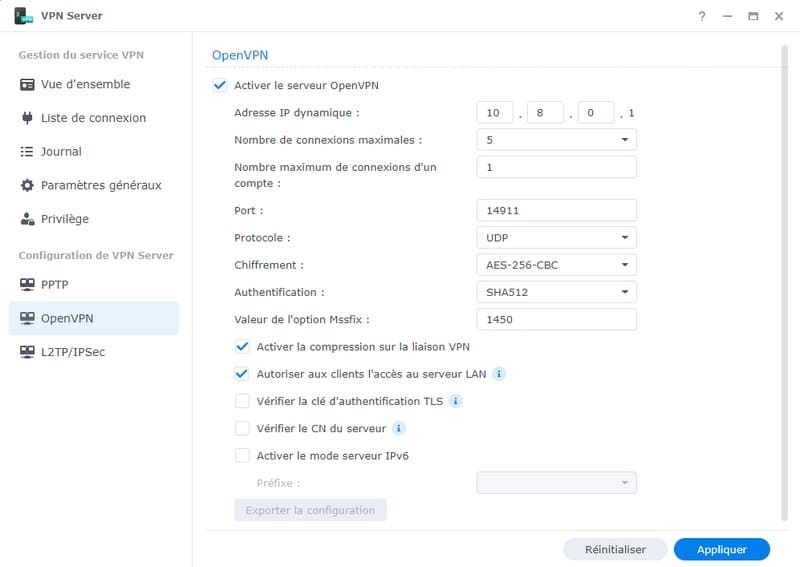
Task: Click into the Port input field
Action: [x=556, y=211]
